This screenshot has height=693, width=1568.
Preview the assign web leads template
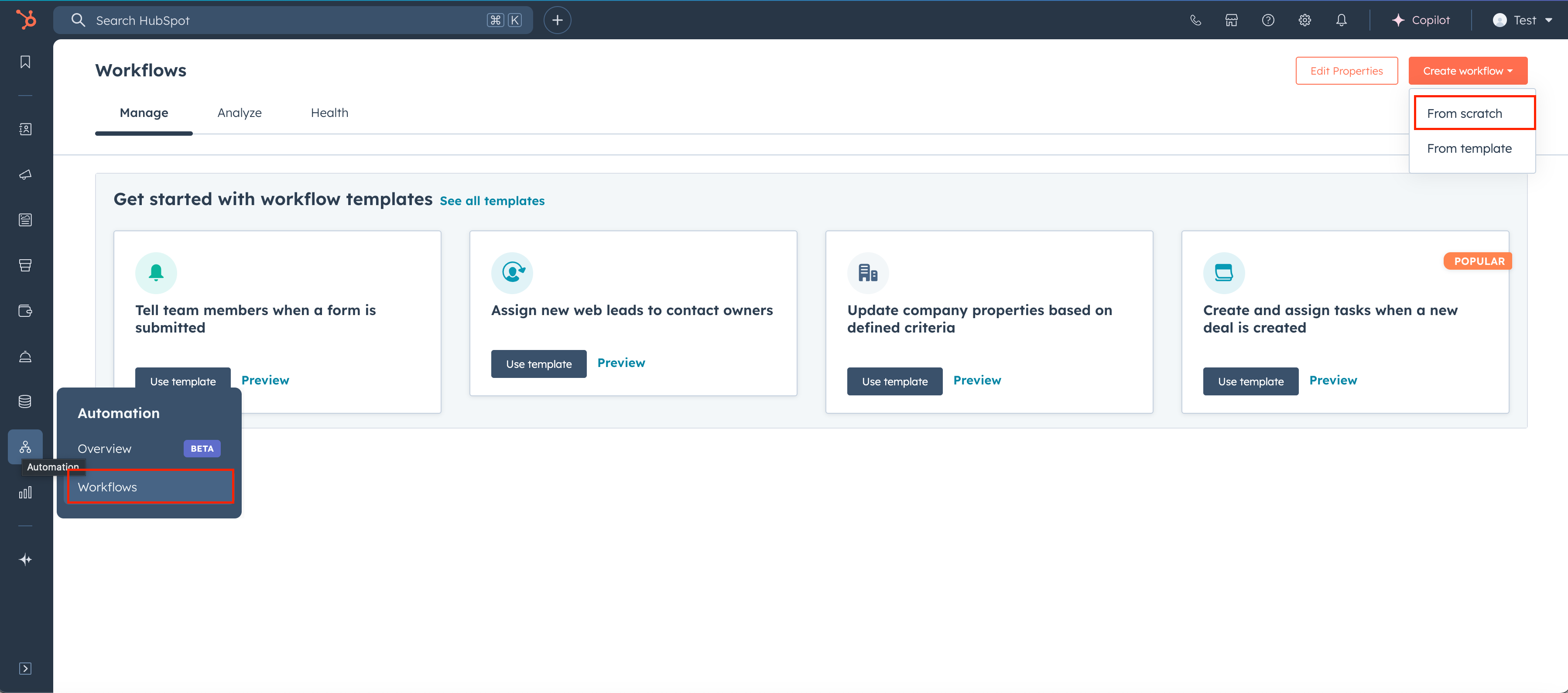coord(621,363)
